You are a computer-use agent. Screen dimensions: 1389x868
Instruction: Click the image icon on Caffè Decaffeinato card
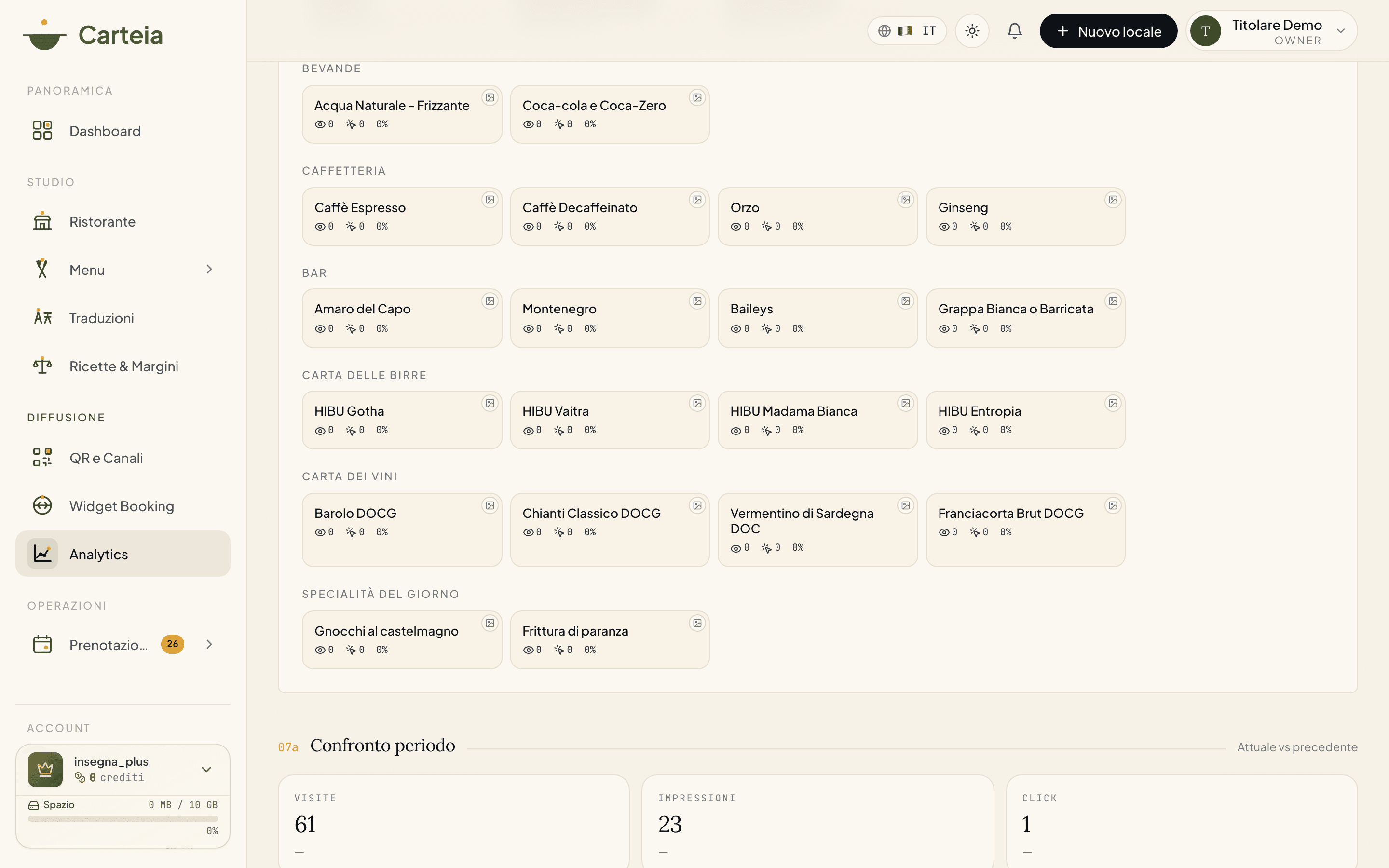(697, 200)
